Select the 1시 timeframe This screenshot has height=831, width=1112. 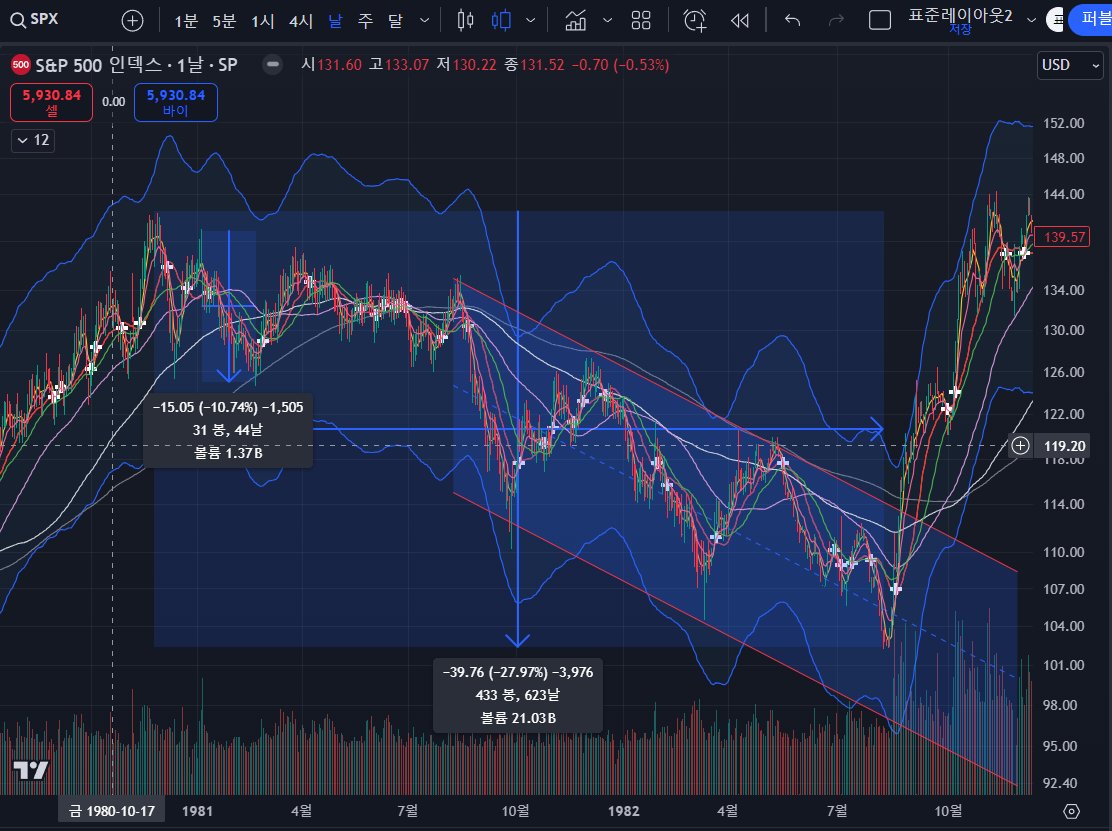262,21
